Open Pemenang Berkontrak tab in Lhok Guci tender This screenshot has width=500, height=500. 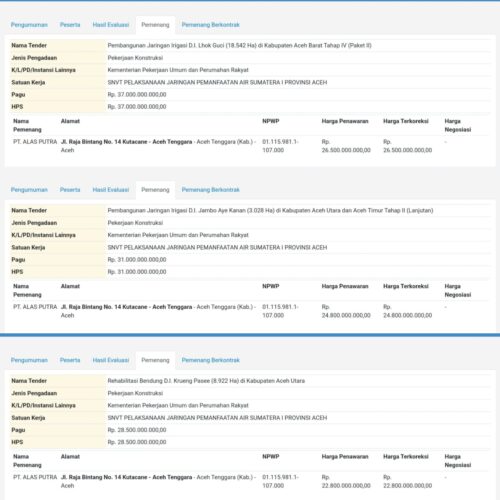(210, 25)
